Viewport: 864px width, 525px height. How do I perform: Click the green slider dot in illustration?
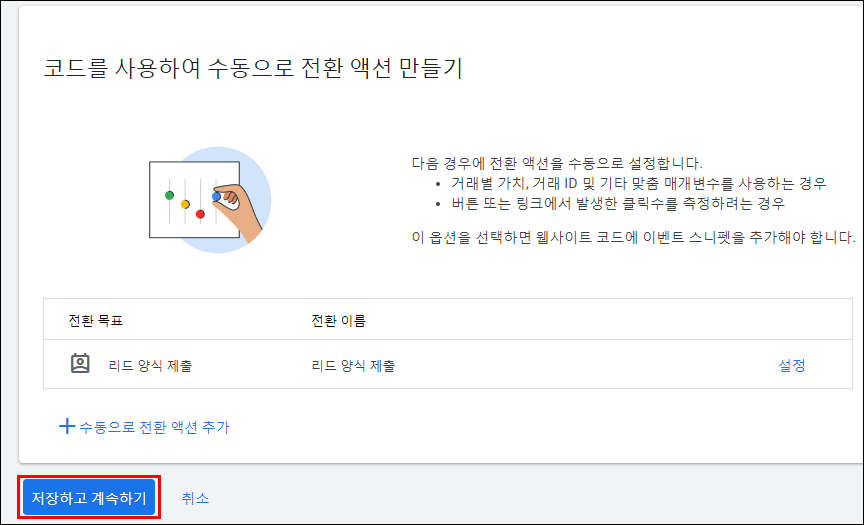(x=170, y=194)
